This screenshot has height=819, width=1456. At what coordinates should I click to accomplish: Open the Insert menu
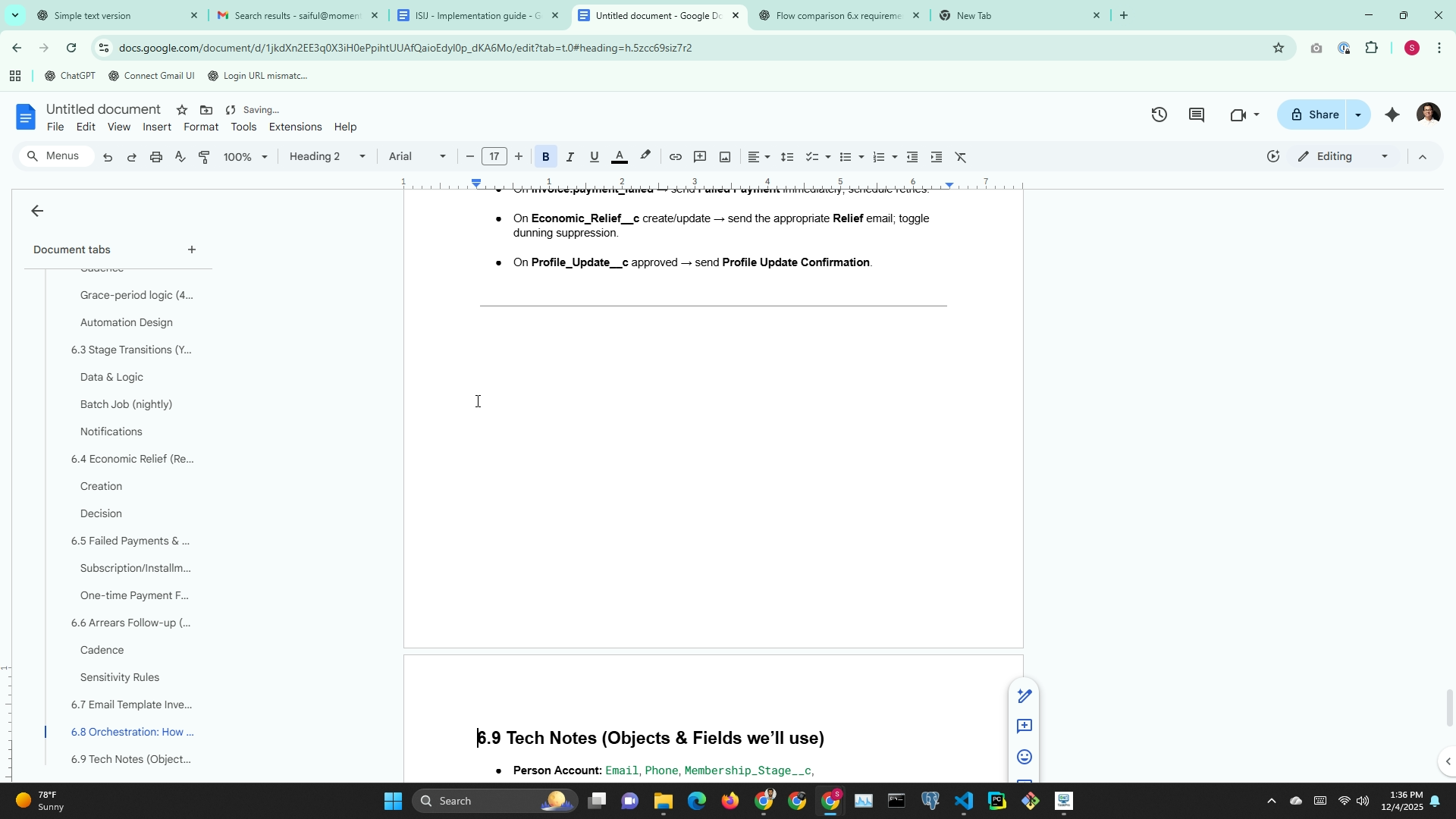pos(157,127)
